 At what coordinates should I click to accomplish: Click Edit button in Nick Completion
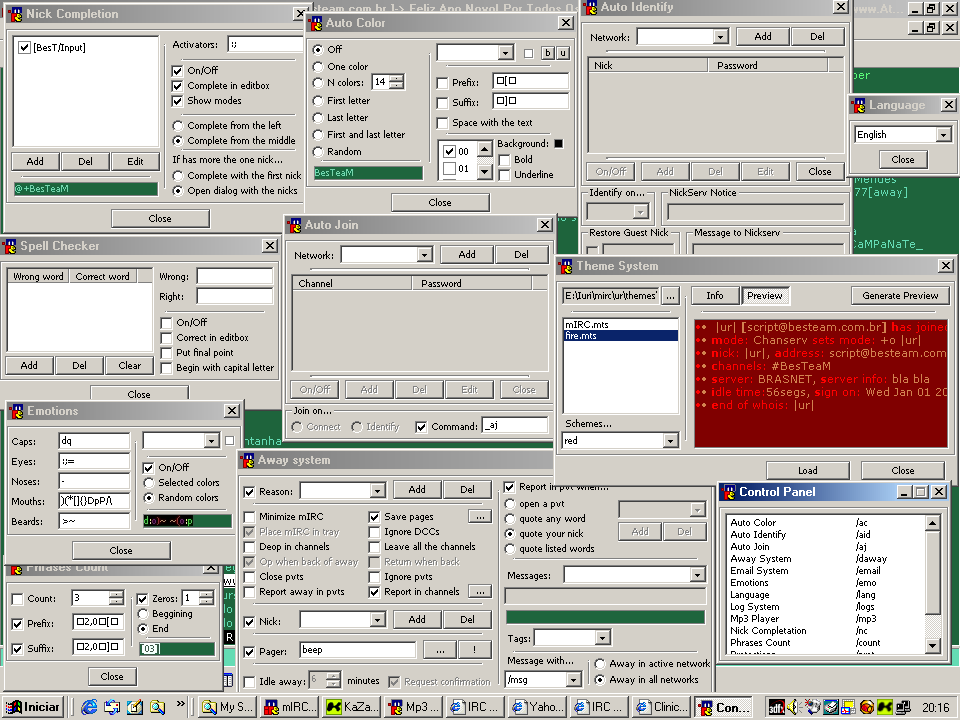(135, 162)
